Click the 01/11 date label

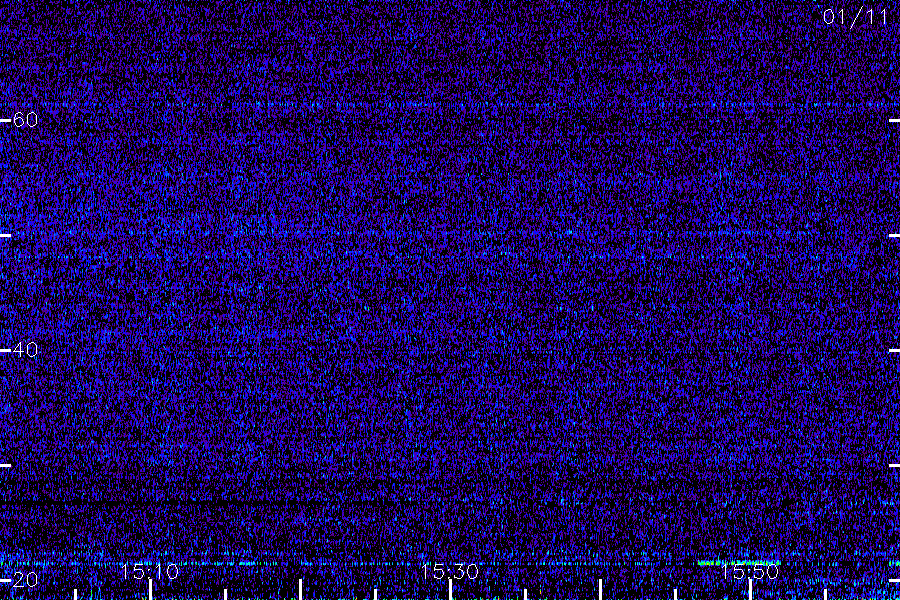point(855,17)
